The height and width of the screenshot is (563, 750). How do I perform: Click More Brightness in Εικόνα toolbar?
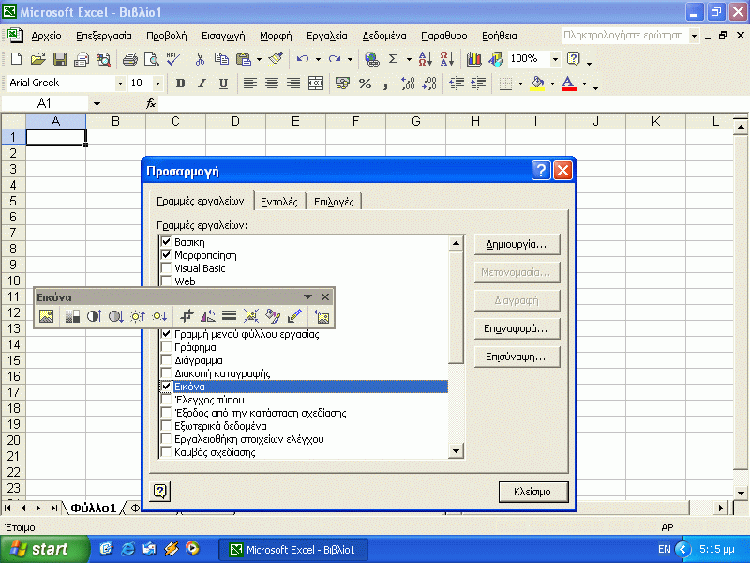[137, 316]
